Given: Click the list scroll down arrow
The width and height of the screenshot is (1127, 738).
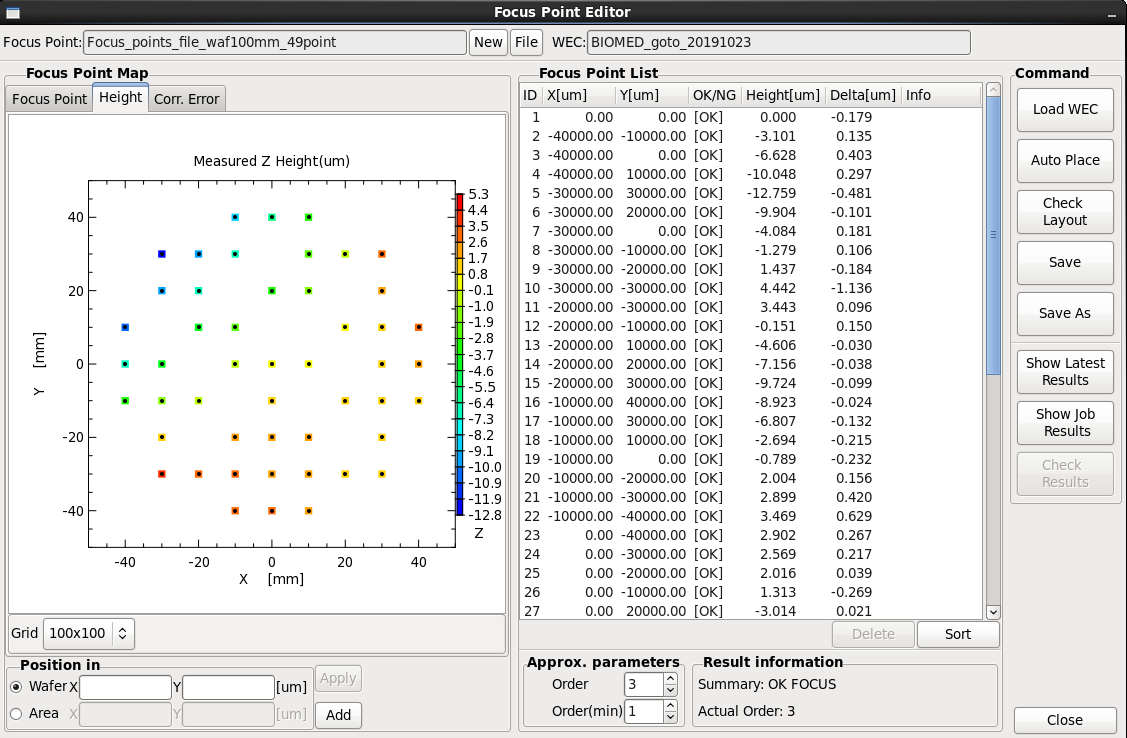Looking at the screenshot, I should click(x=993, y=612).
